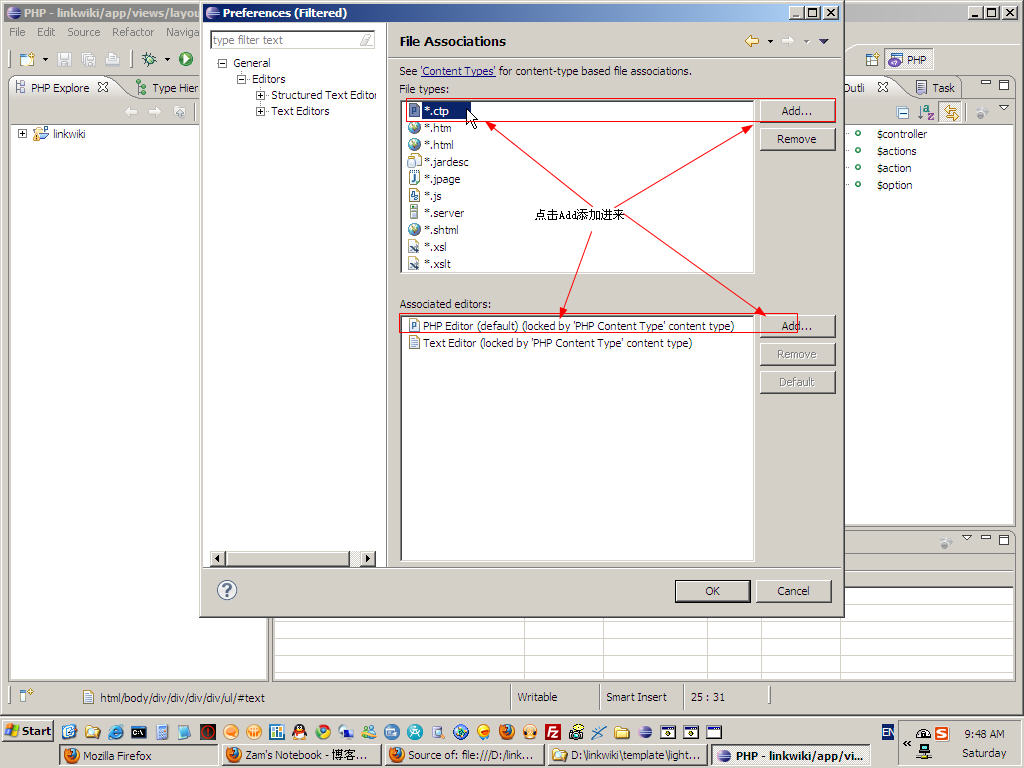Toggle Link with Editor in Outline toolbar
Image resolution: width=1024 pixels, height=768 pixels.
[x=952, y=112]
